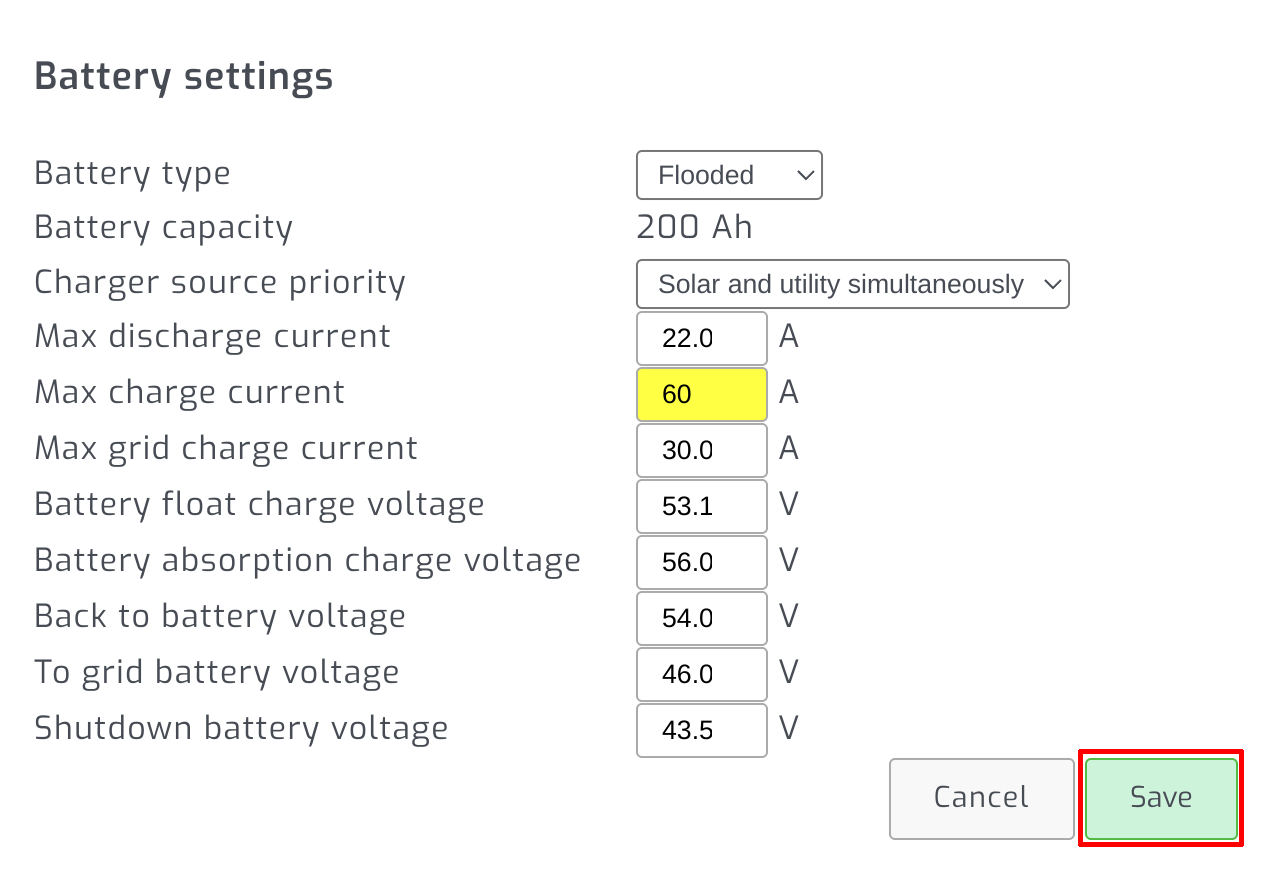Expand the Flooded selection list
1278x874 pixels.
[x=729, y=175]
